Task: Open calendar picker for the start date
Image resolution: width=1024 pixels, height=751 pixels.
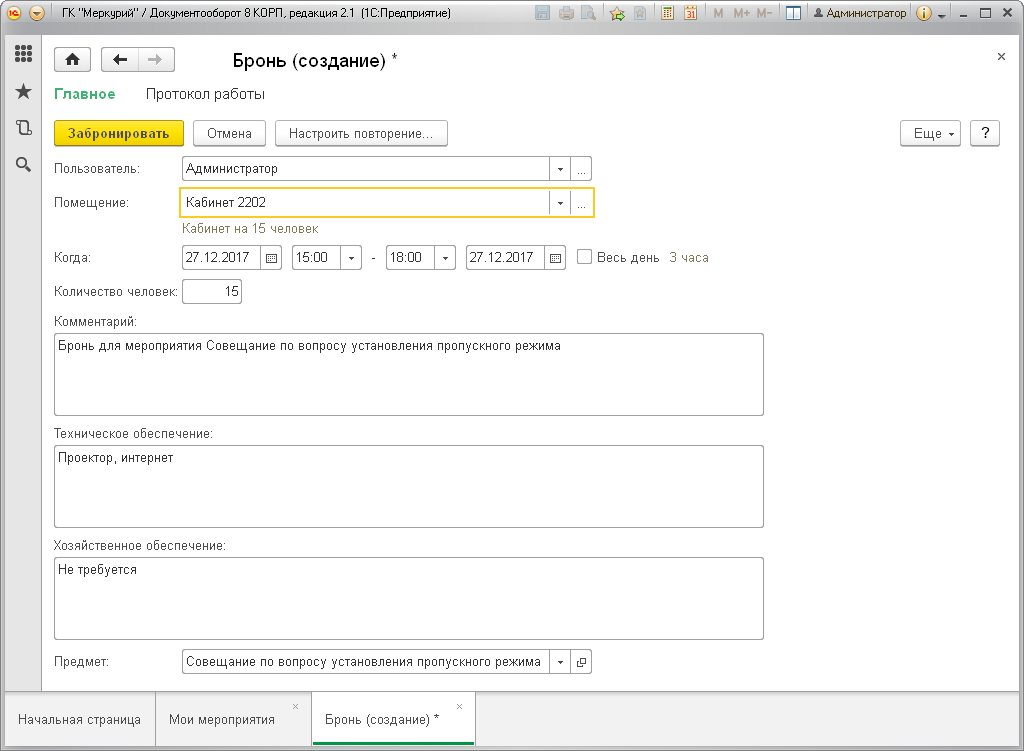Action: 271,258
